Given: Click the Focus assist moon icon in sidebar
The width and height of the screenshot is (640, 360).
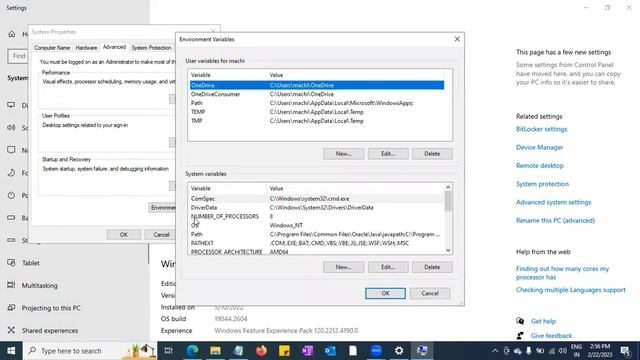Looking at the screenshot, I should point(11,173).
